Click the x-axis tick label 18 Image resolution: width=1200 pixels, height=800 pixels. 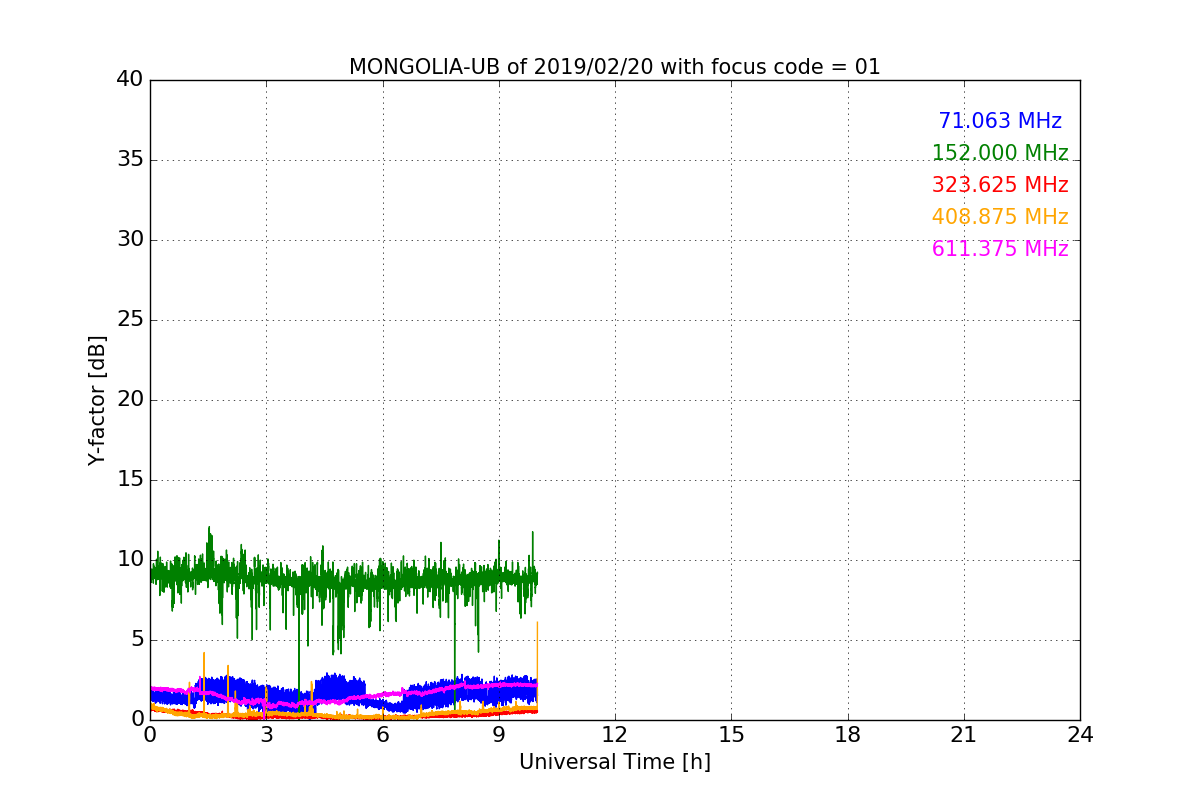pos(848,734)
